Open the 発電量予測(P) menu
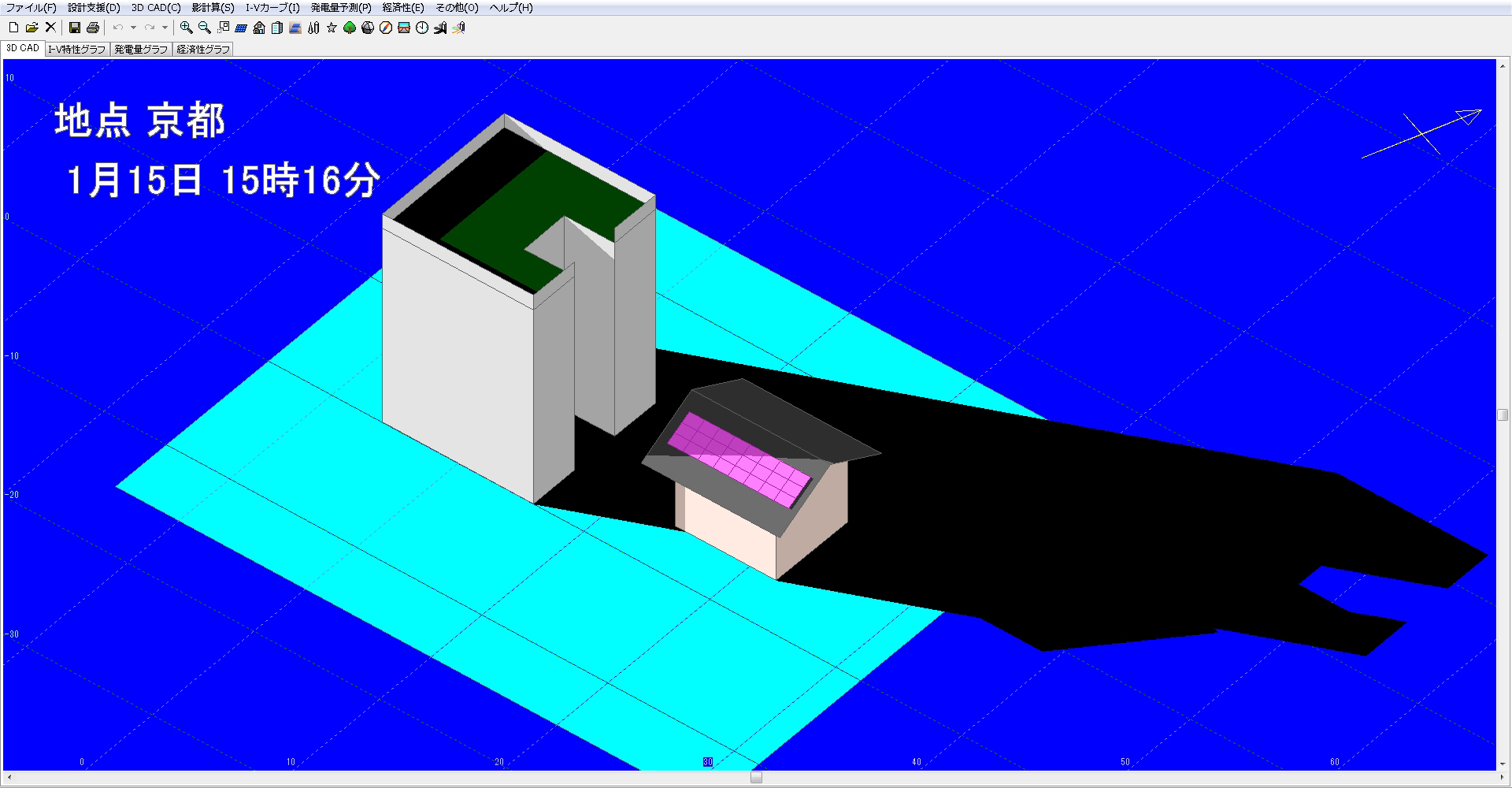 pyautogui.click(x=341, y=8)
